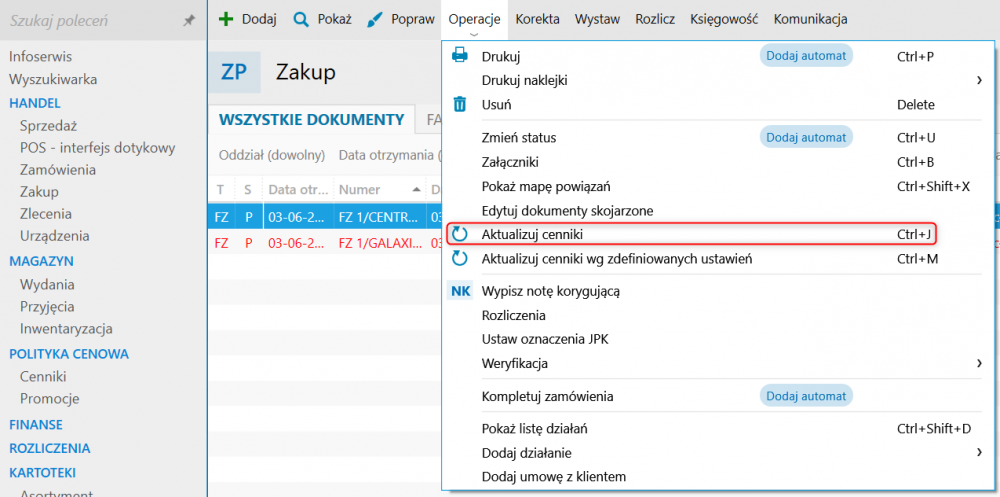
Task: Click the NK icon for correction note
Action: pos(460,291)
